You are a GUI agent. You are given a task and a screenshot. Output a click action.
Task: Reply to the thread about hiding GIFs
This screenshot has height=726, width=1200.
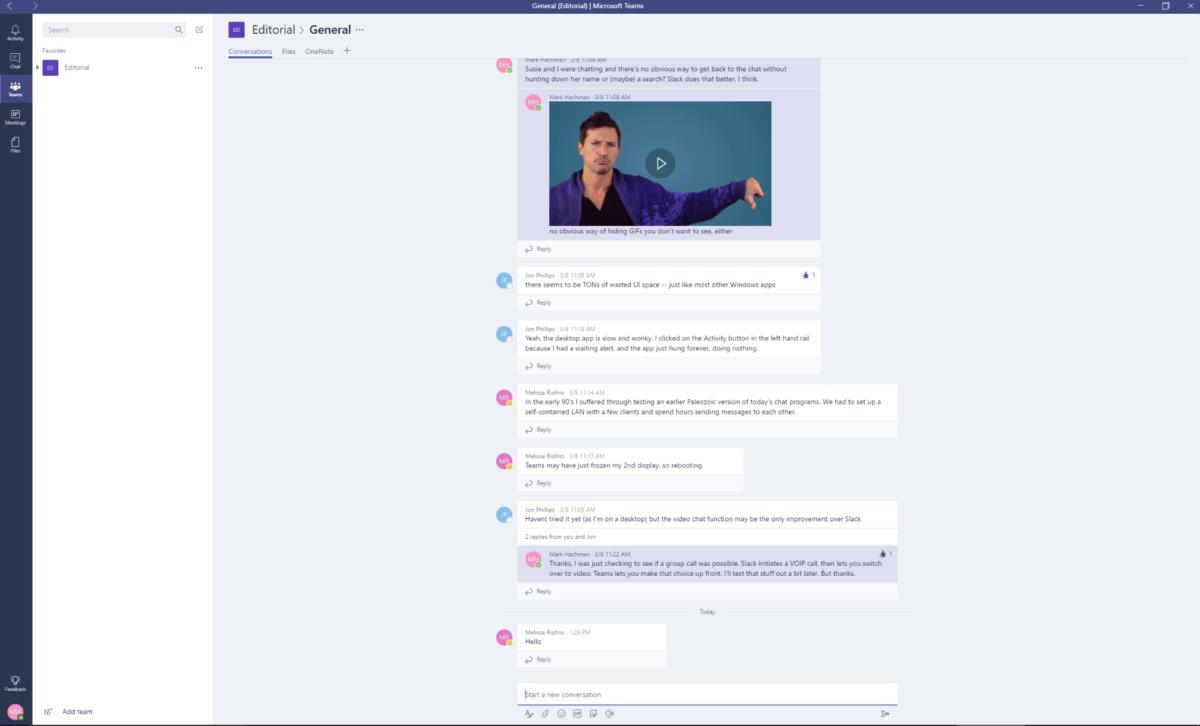pyautogui.click(x=538, y=249)
